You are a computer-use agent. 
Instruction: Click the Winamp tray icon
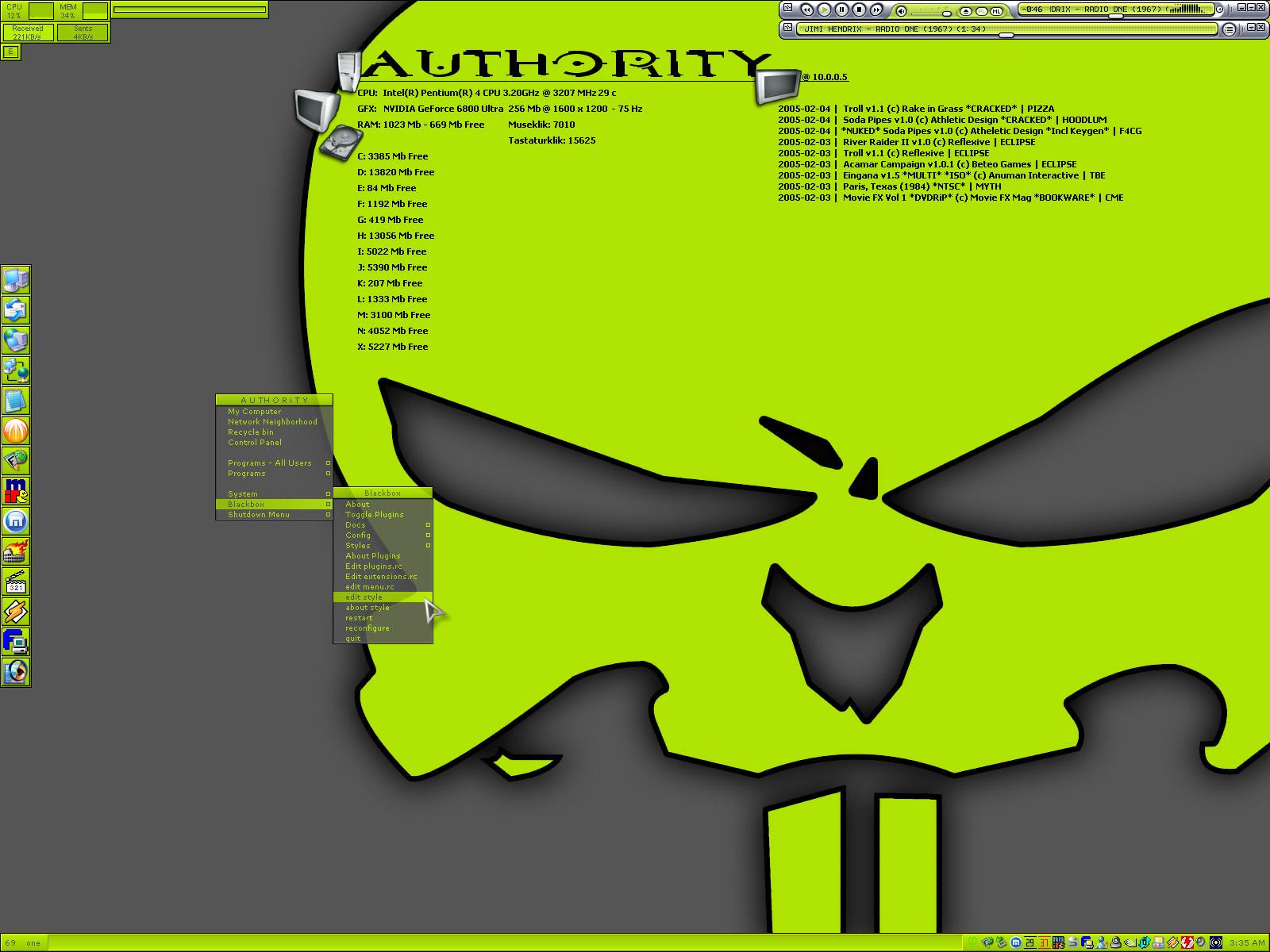coord(1172,942)
